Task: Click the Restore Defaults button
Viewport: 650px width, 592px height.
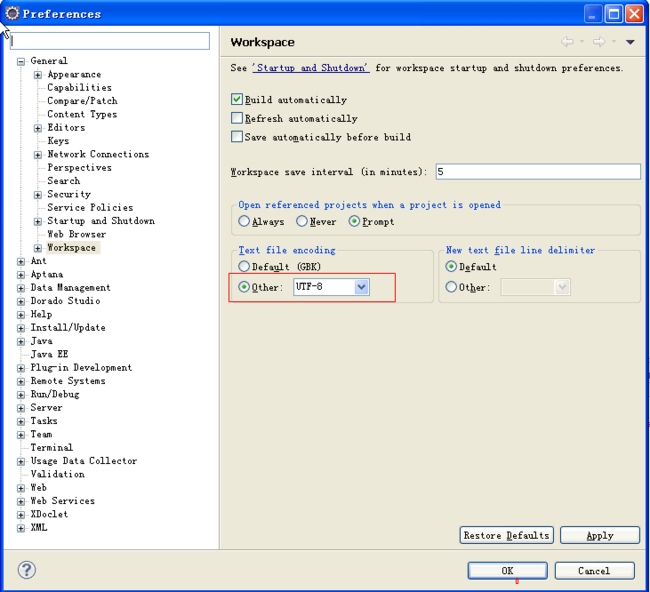Action: pyautogui.click(x=507, y=535)
